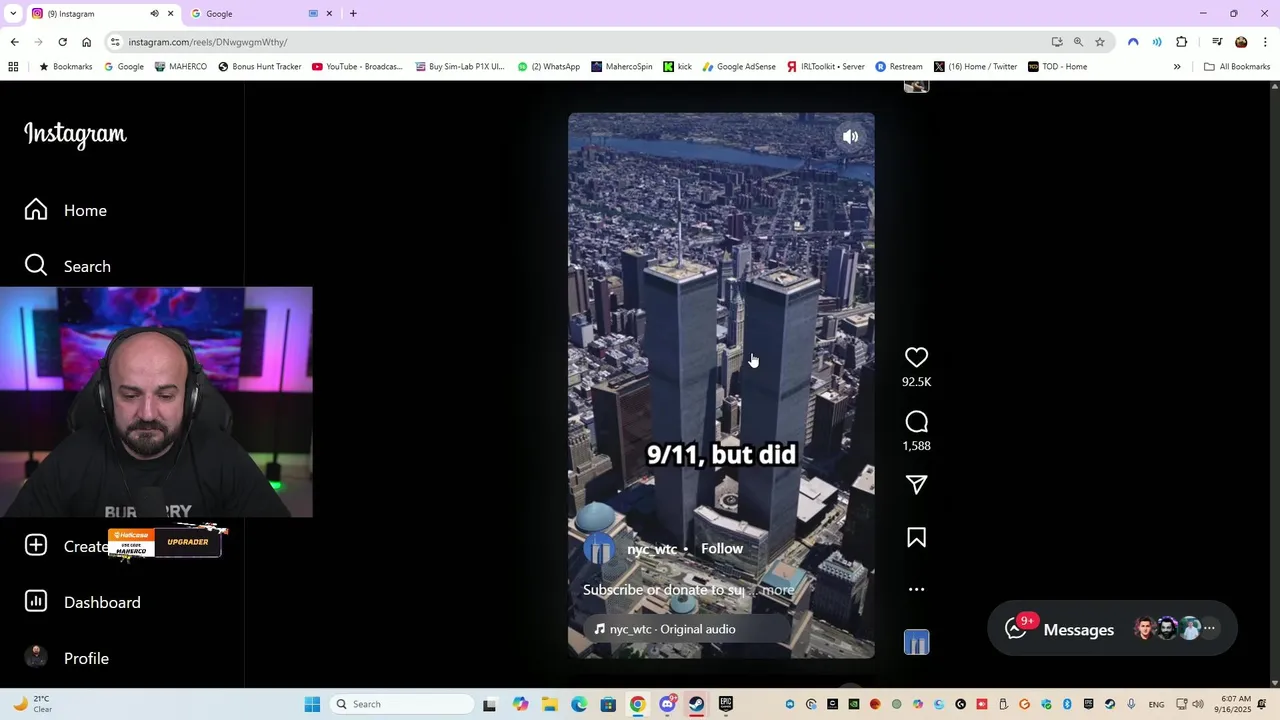Click the page scrollbar down arrow
The image size is (1280, 720).
click(1274, 682)
